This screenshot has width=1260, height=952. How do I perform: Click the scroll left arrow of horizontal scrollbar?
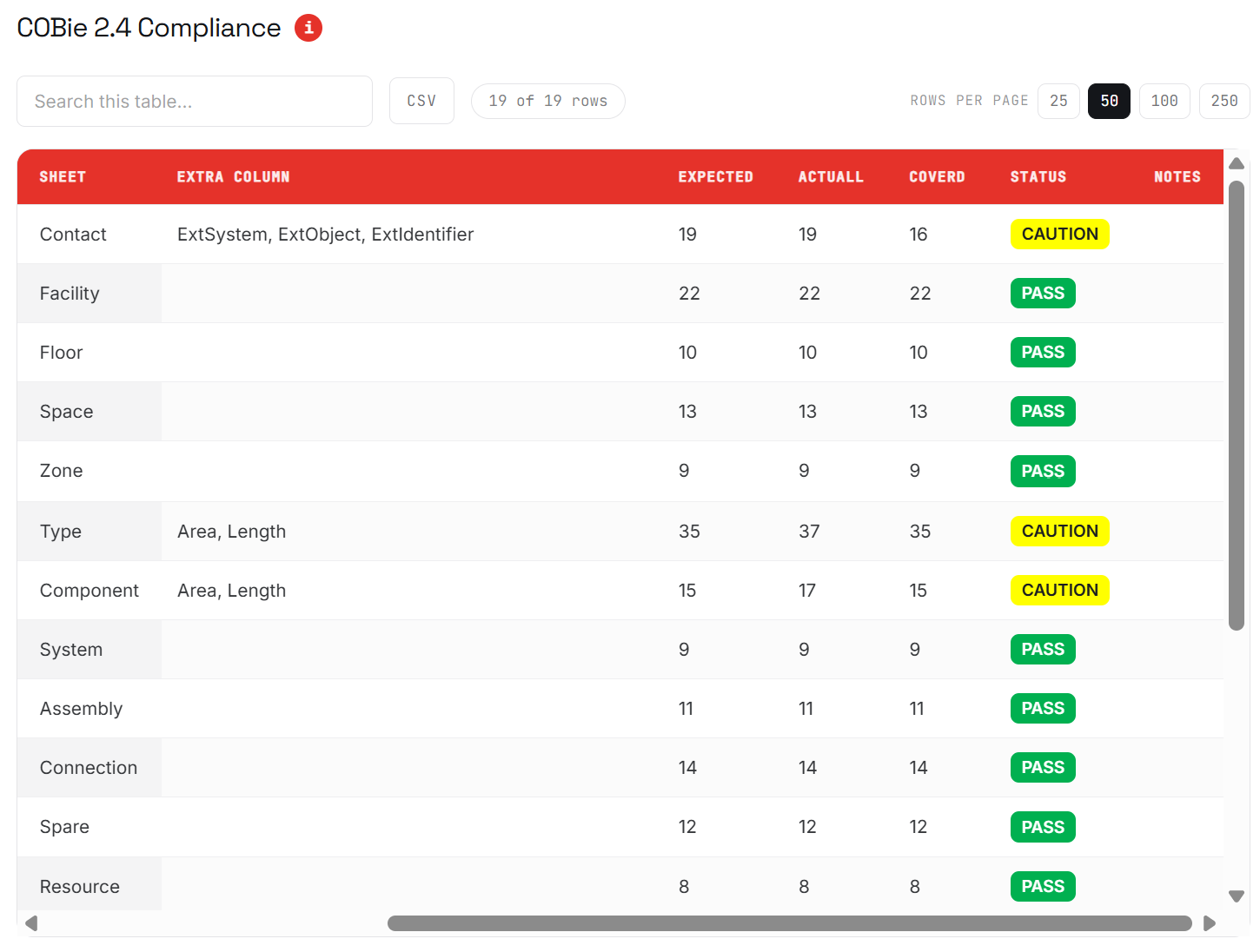pyautogui.click(x=31, y=922)
